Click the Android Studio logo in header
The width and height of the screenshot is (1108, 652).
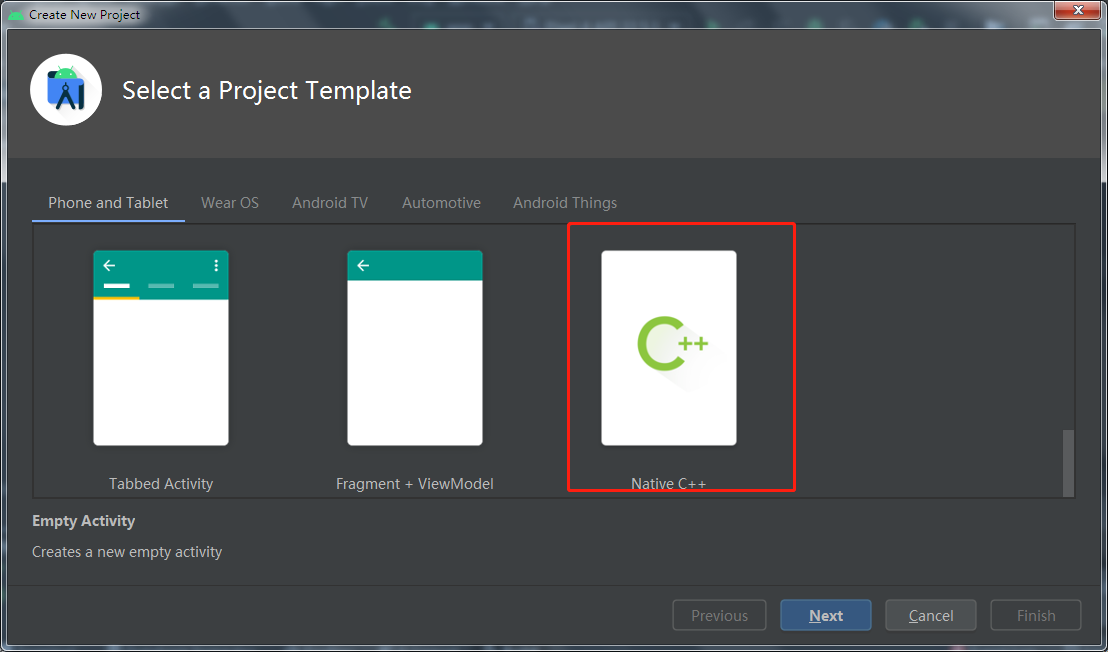(x=66, y=90)
